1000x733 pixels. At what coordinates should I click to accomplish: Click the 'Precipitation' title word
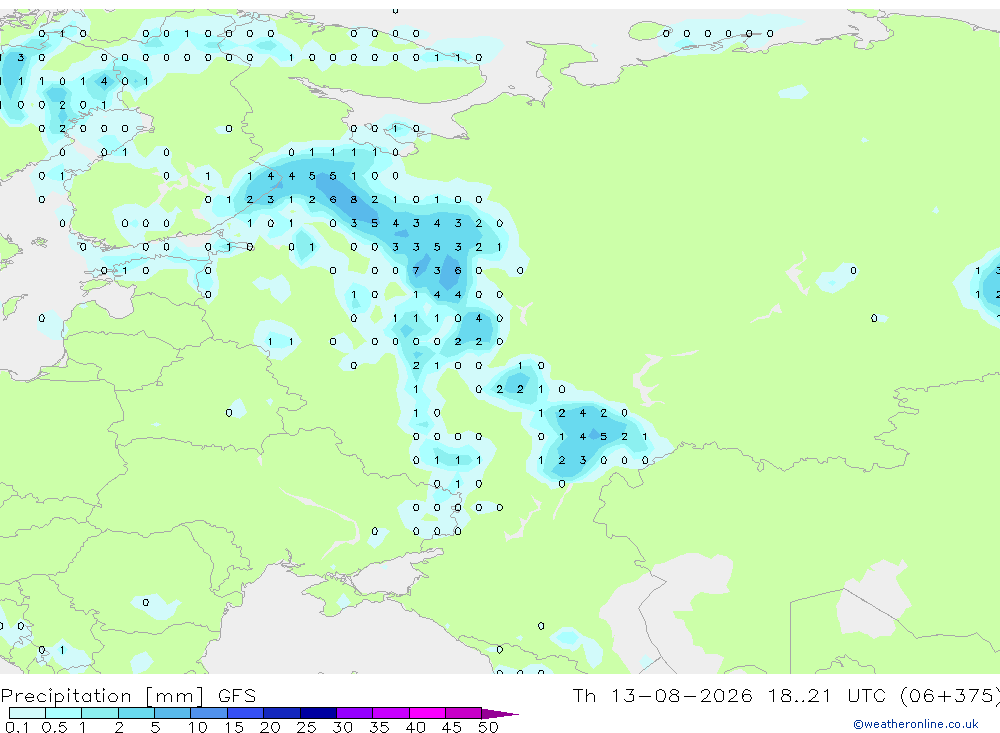tap(66, 696)
